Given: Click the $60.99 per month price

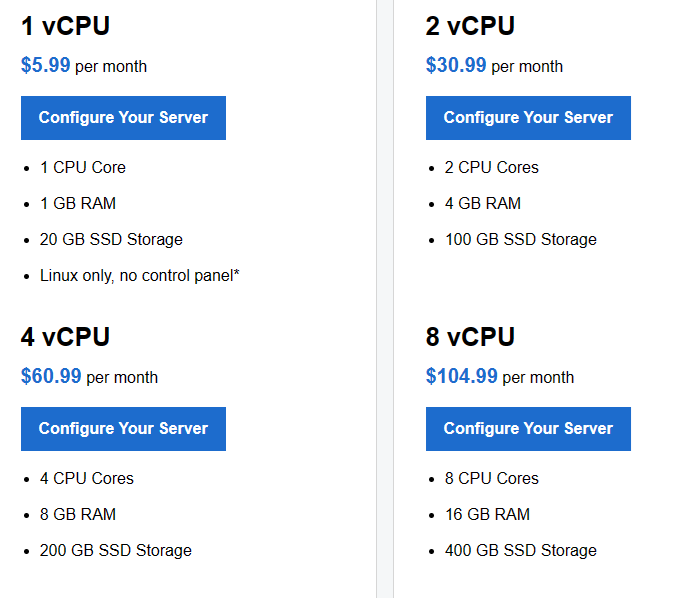Looking at the screenshot, I should [x=89, y=377].
